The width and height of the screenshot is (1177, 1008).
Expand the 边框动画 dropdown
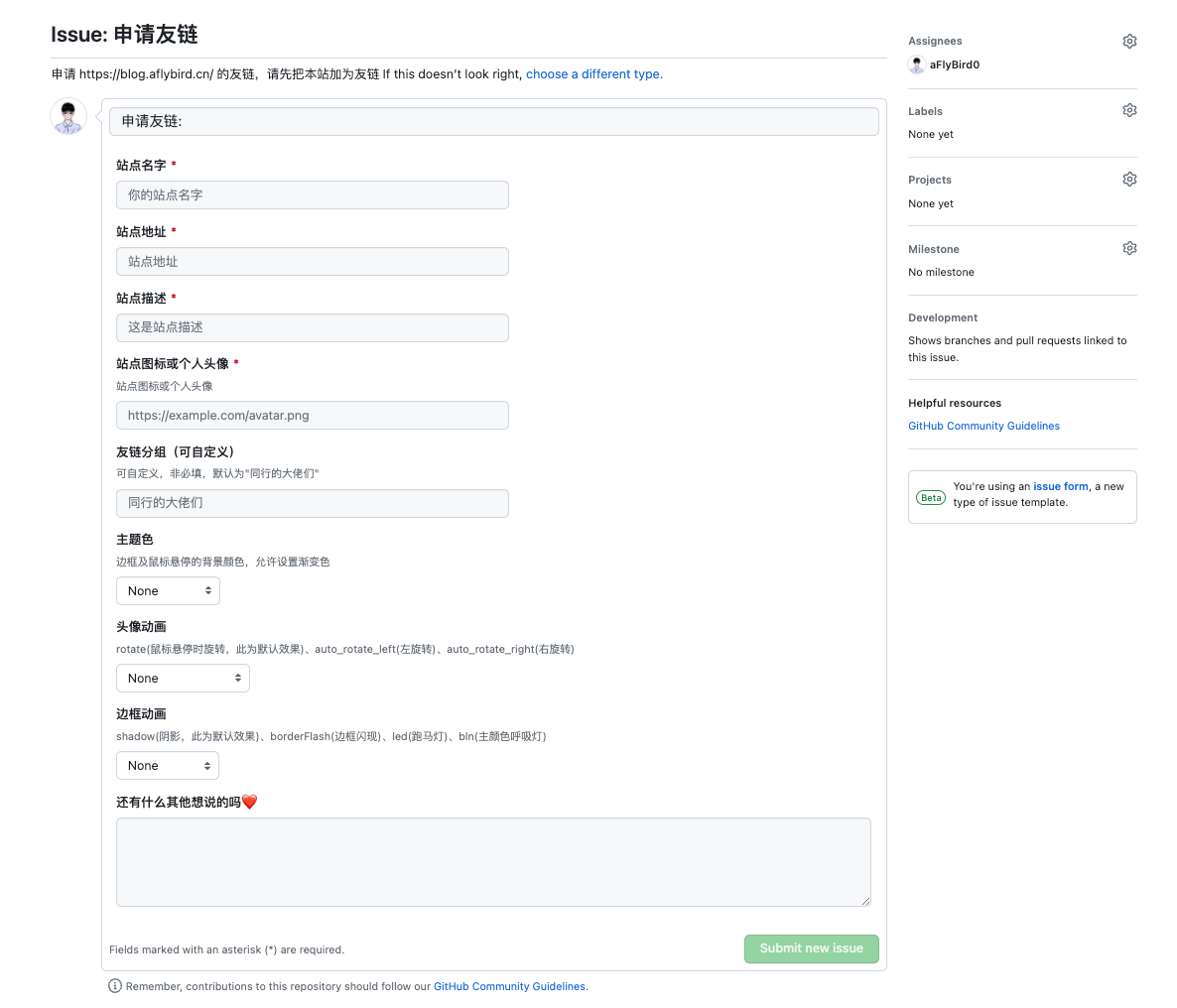coord(168,766)
